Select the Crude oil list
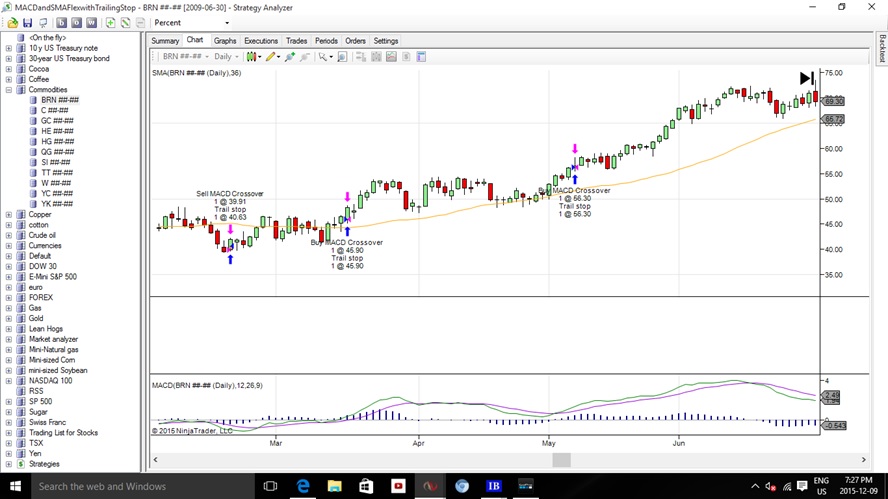The image size is (888, 499). (x=42, y=236)
